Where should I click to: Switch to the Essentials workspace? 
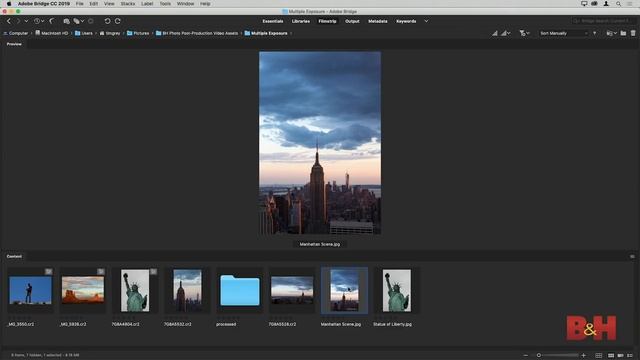pos(273,21)
